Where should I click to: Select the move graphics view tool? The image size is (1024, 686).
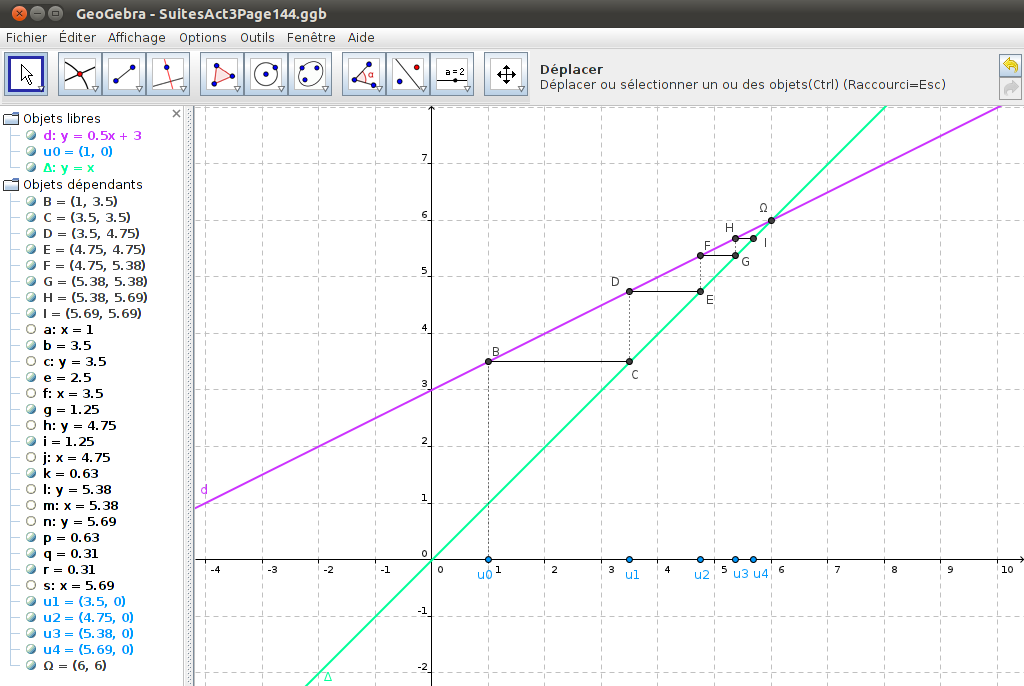(506, 74)
